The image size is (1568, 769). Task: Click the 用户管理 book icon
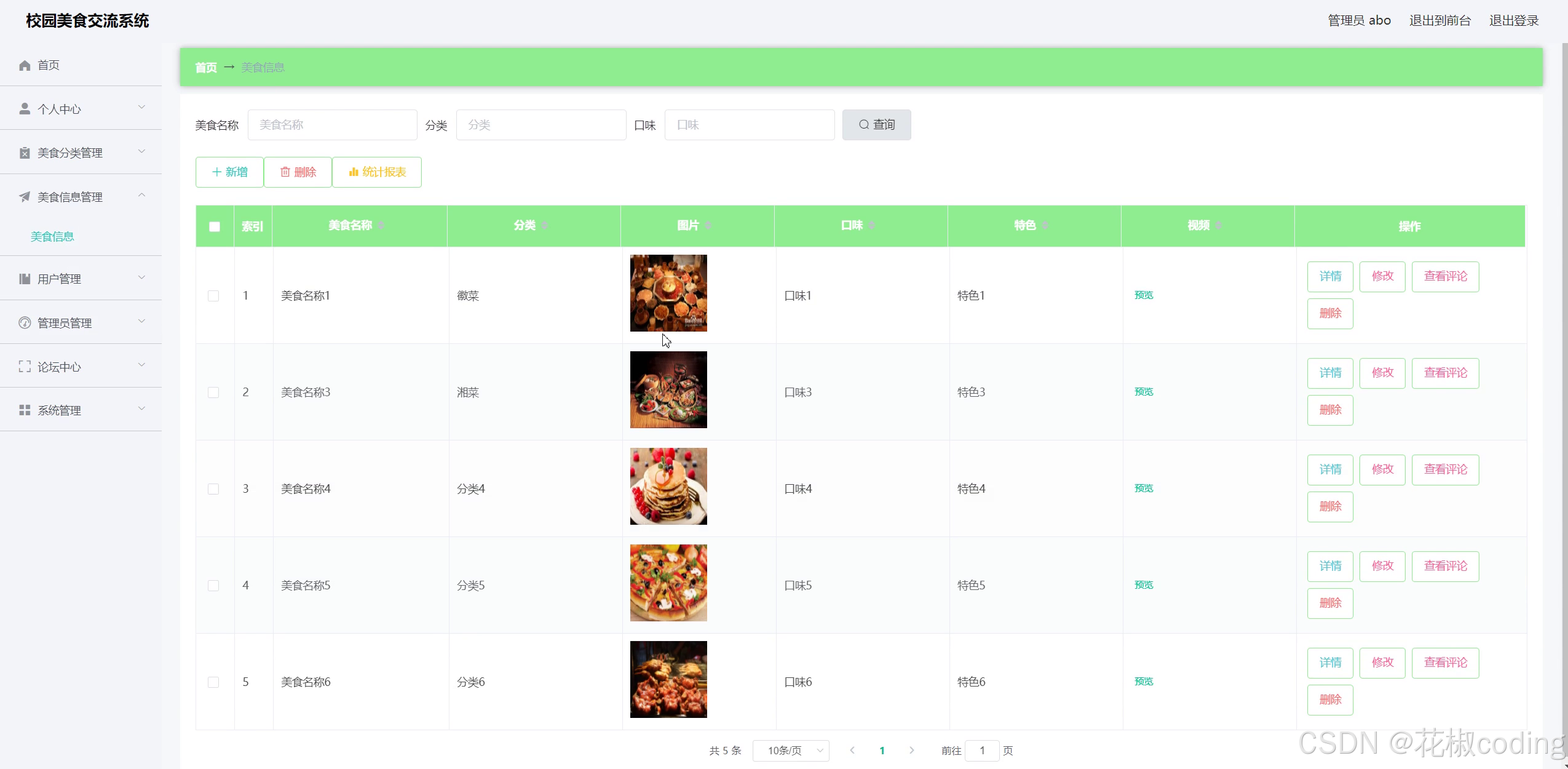(x=25, y=279)
